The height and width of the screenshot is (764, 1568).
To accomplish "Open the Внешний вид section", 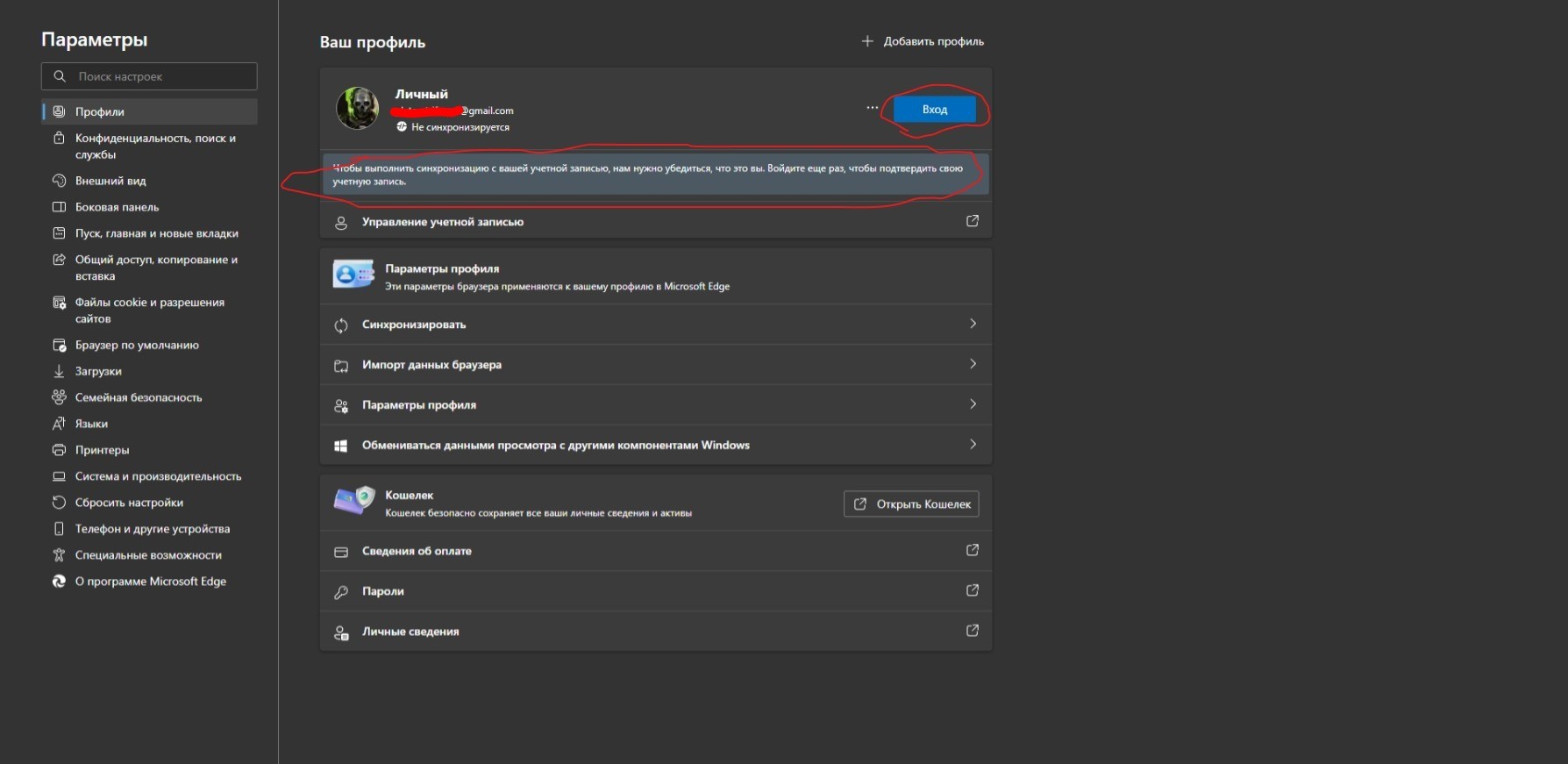I will tap(149, 181).
